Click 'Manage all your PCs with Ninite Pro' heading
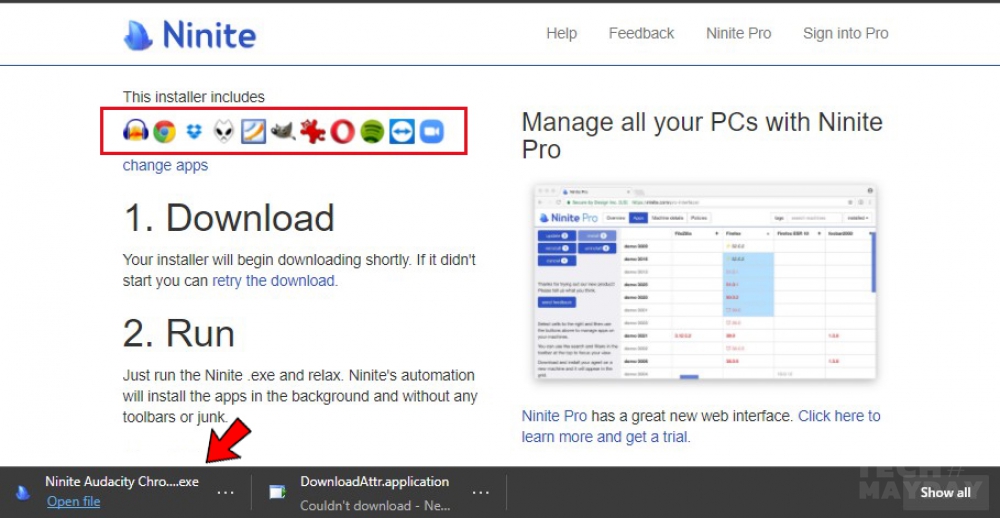This screenshot has height=518, width=1000. (702, 135)
